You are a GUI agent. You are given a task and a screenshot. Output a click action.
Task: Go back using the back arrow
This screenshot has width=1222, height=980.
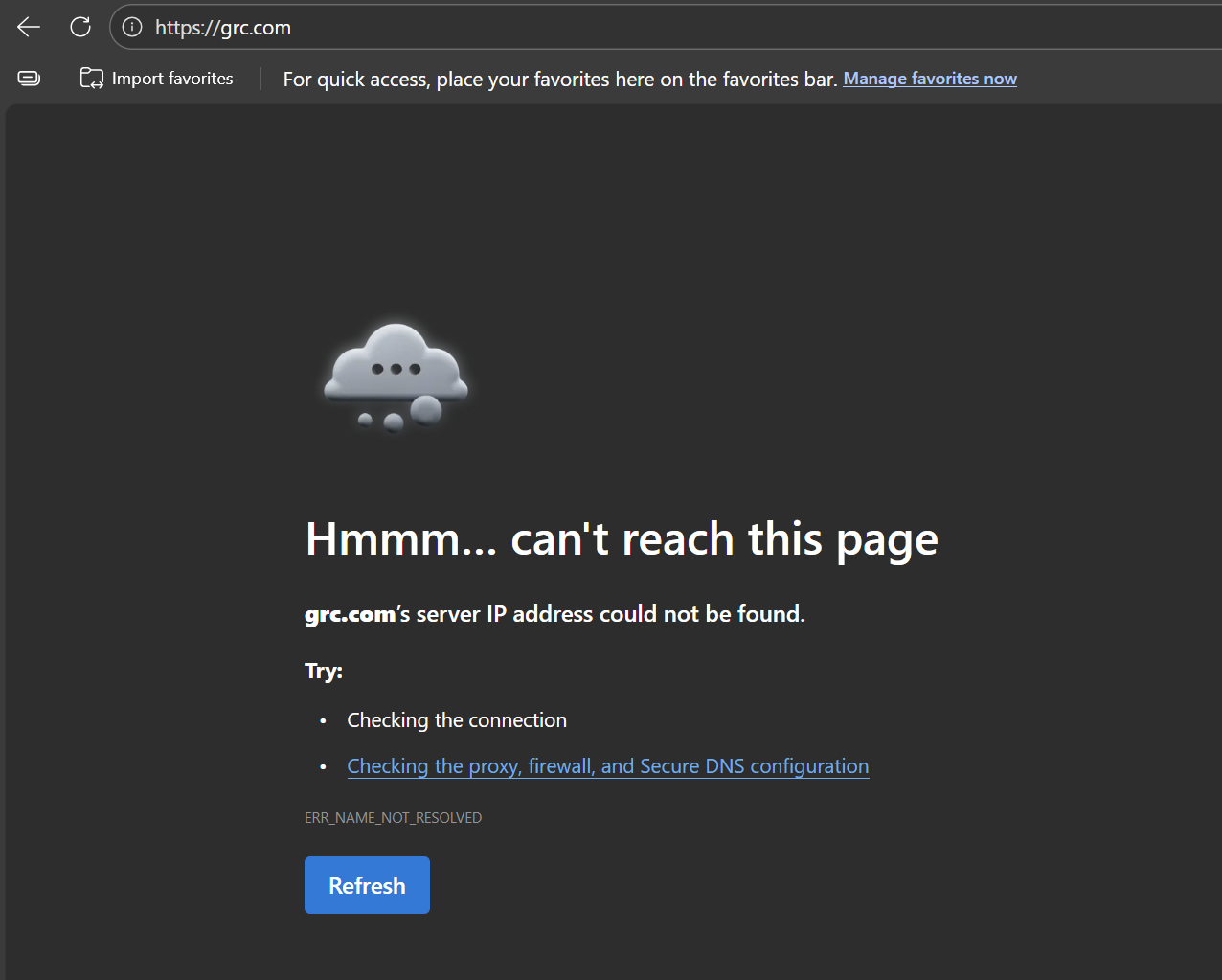tap(29, 27)
